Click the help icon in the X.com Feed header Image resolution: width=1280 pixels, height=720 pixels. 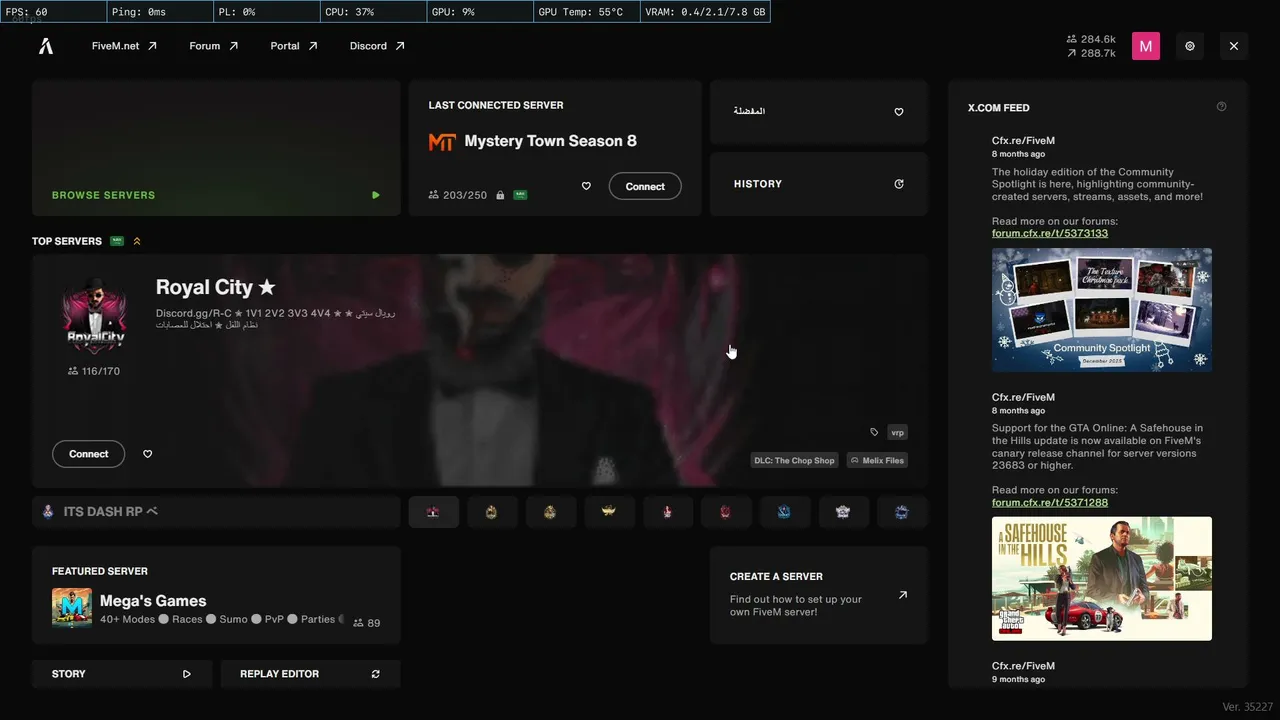click(x=1221, y=107)
